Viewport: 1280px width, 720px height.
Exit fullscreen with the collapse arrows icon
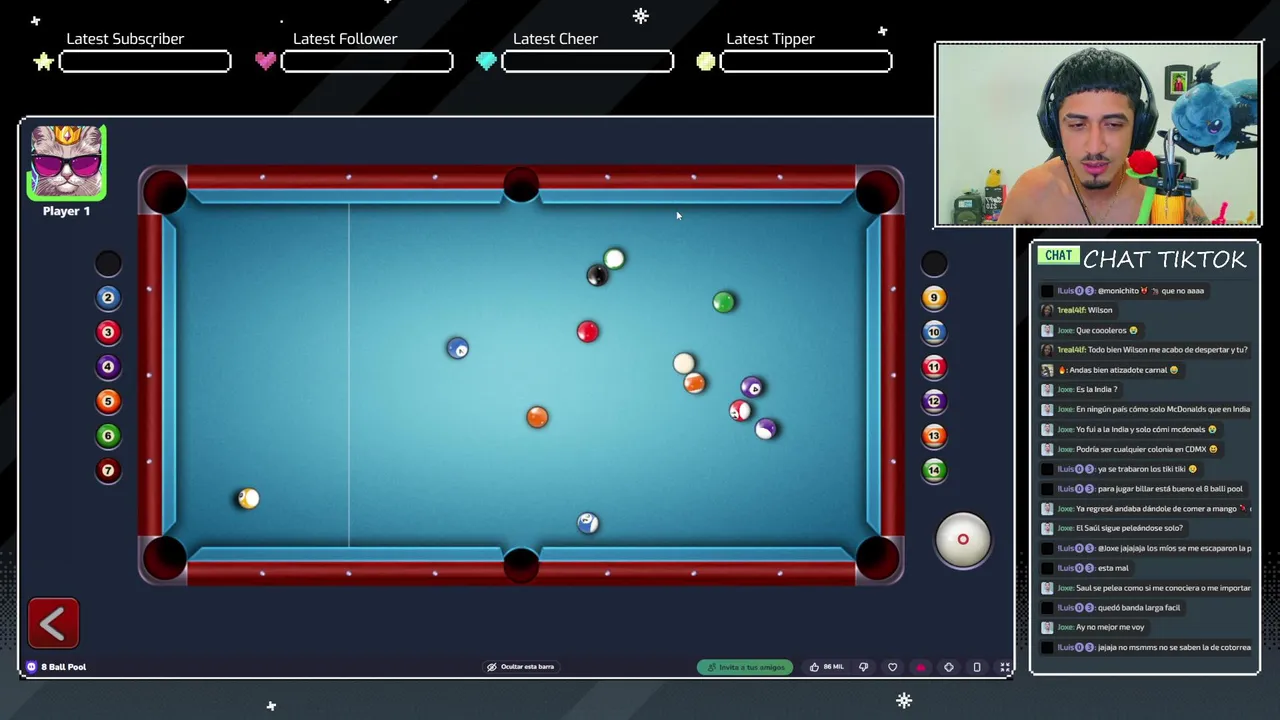[1005, 667]
